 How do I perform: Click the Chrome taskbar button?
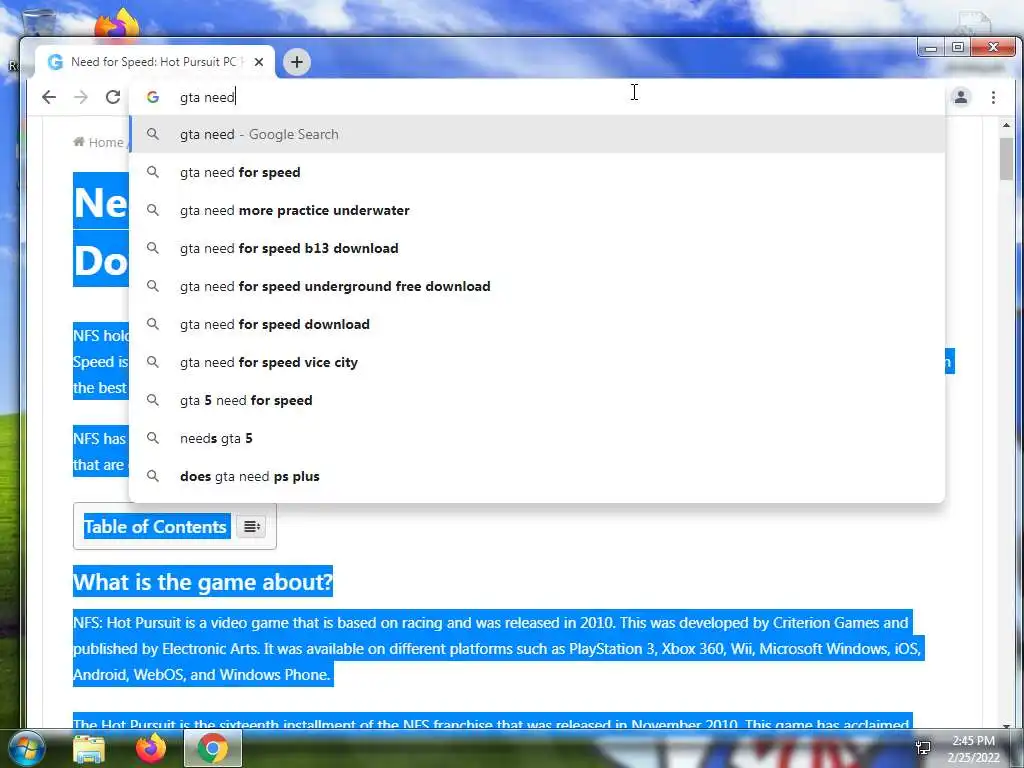213,748
